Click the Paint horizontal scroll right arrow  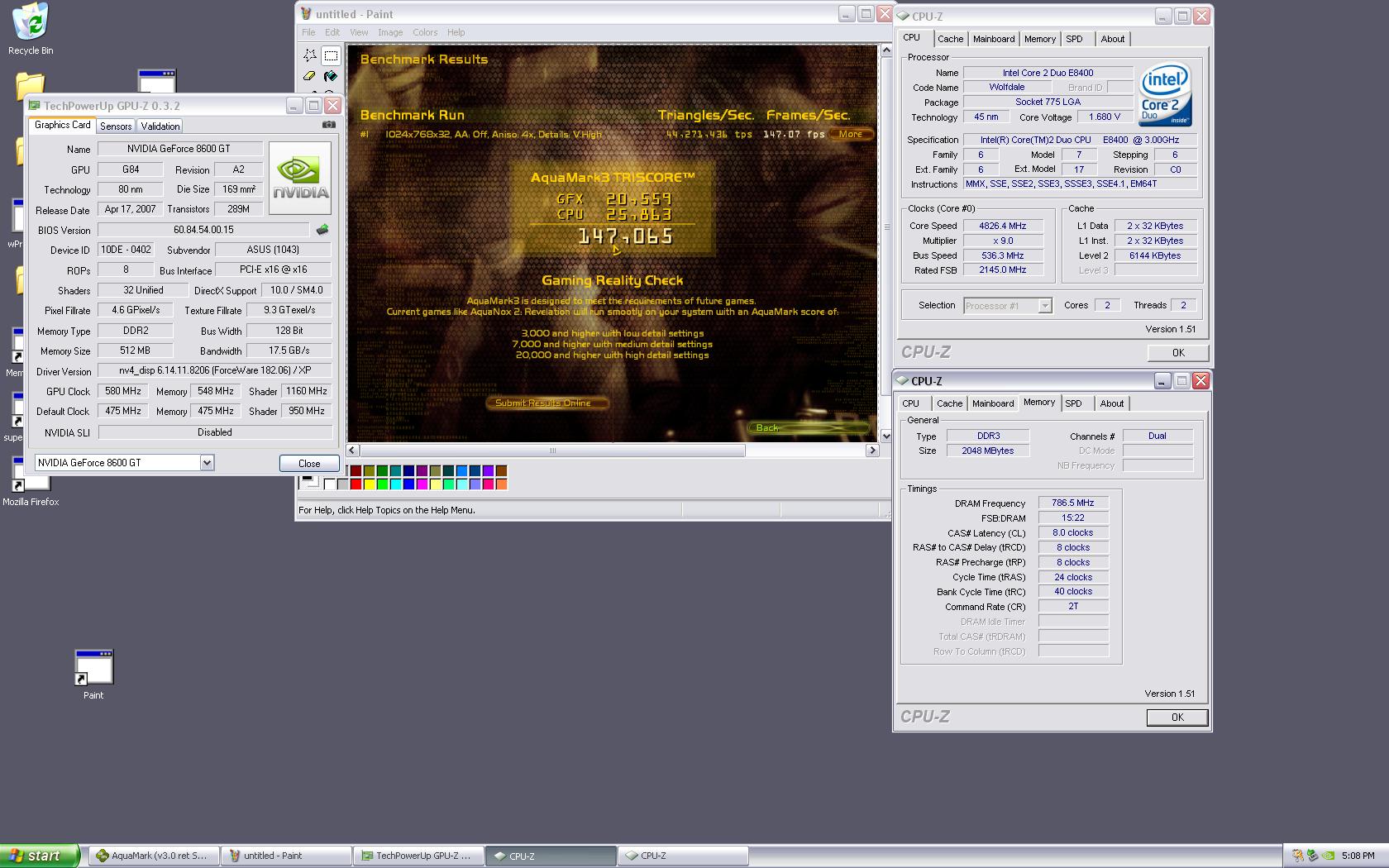coord(871,451)
